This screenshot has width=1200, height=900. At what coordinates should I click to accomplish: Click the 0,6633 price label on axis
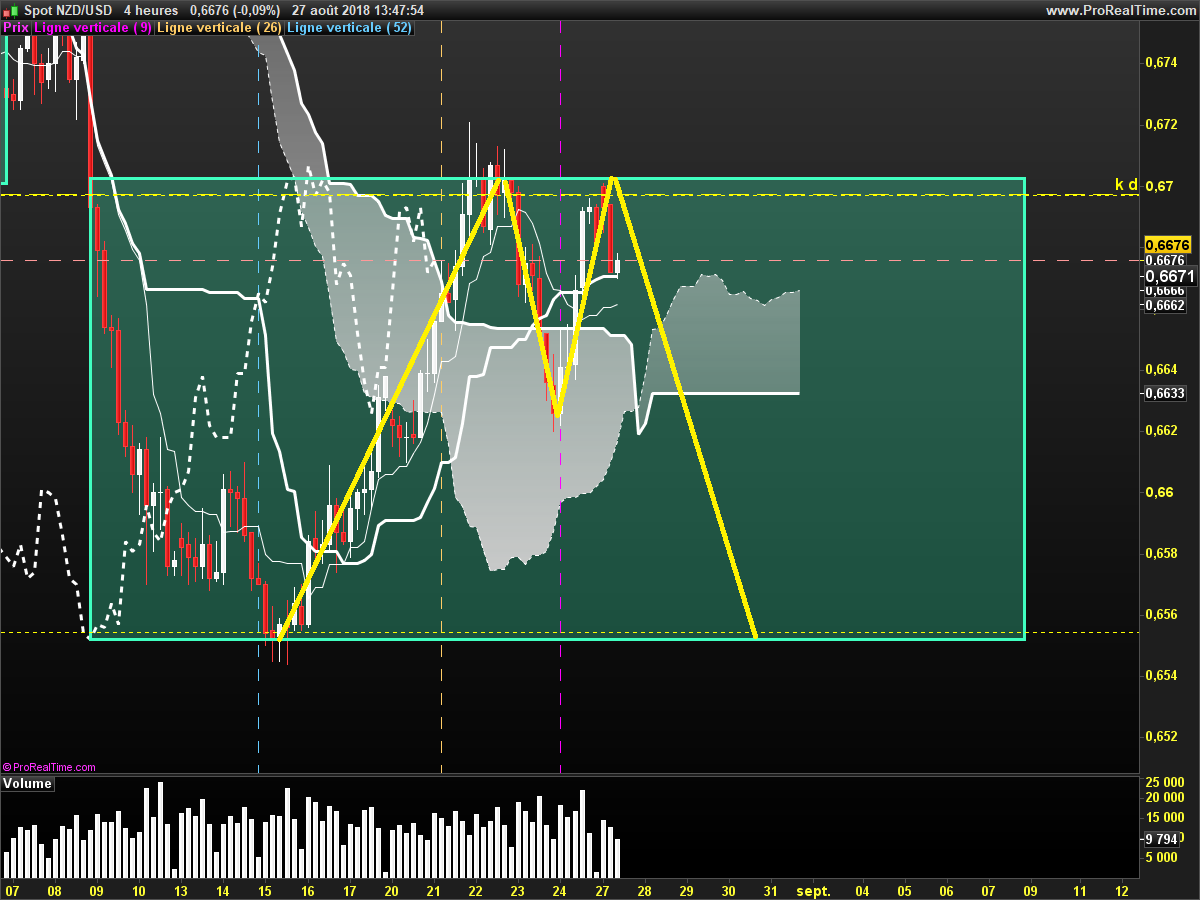click(1164, 393)
